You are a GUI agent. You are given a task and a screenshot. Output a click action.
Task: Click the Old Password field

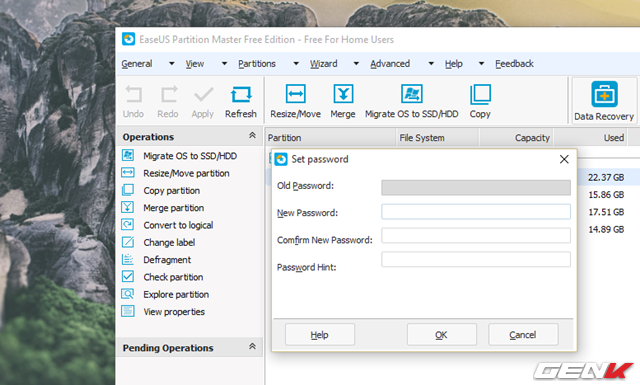coord(476,187)
